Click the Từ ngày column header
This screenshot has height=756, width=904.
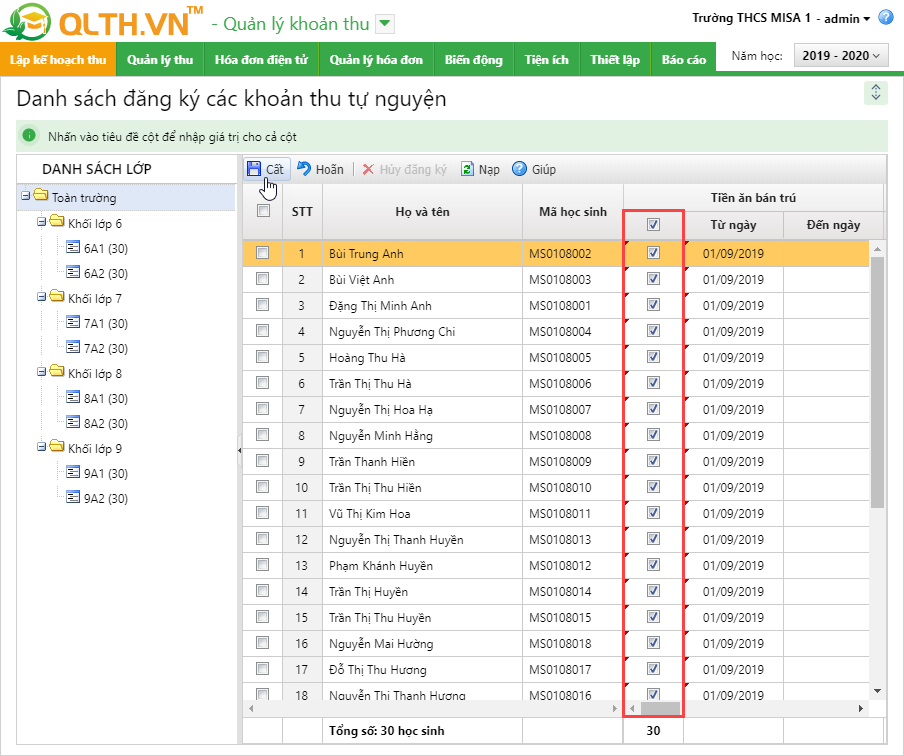point(733,225)
